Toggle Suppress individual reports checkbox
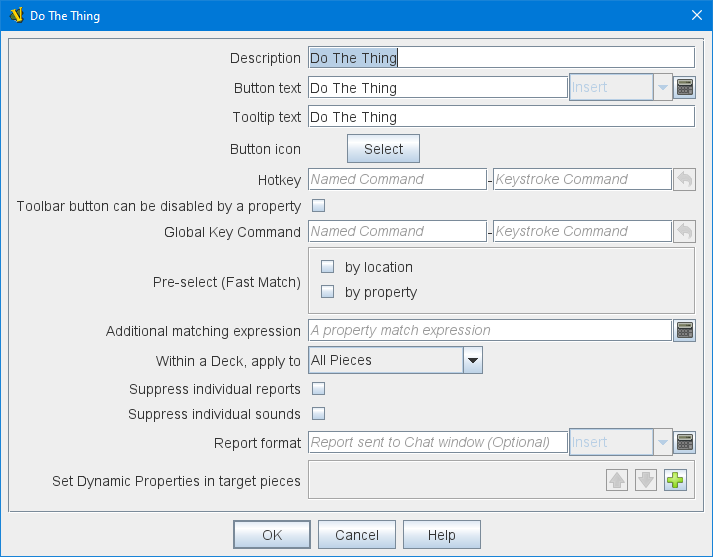 coord(319,388)
